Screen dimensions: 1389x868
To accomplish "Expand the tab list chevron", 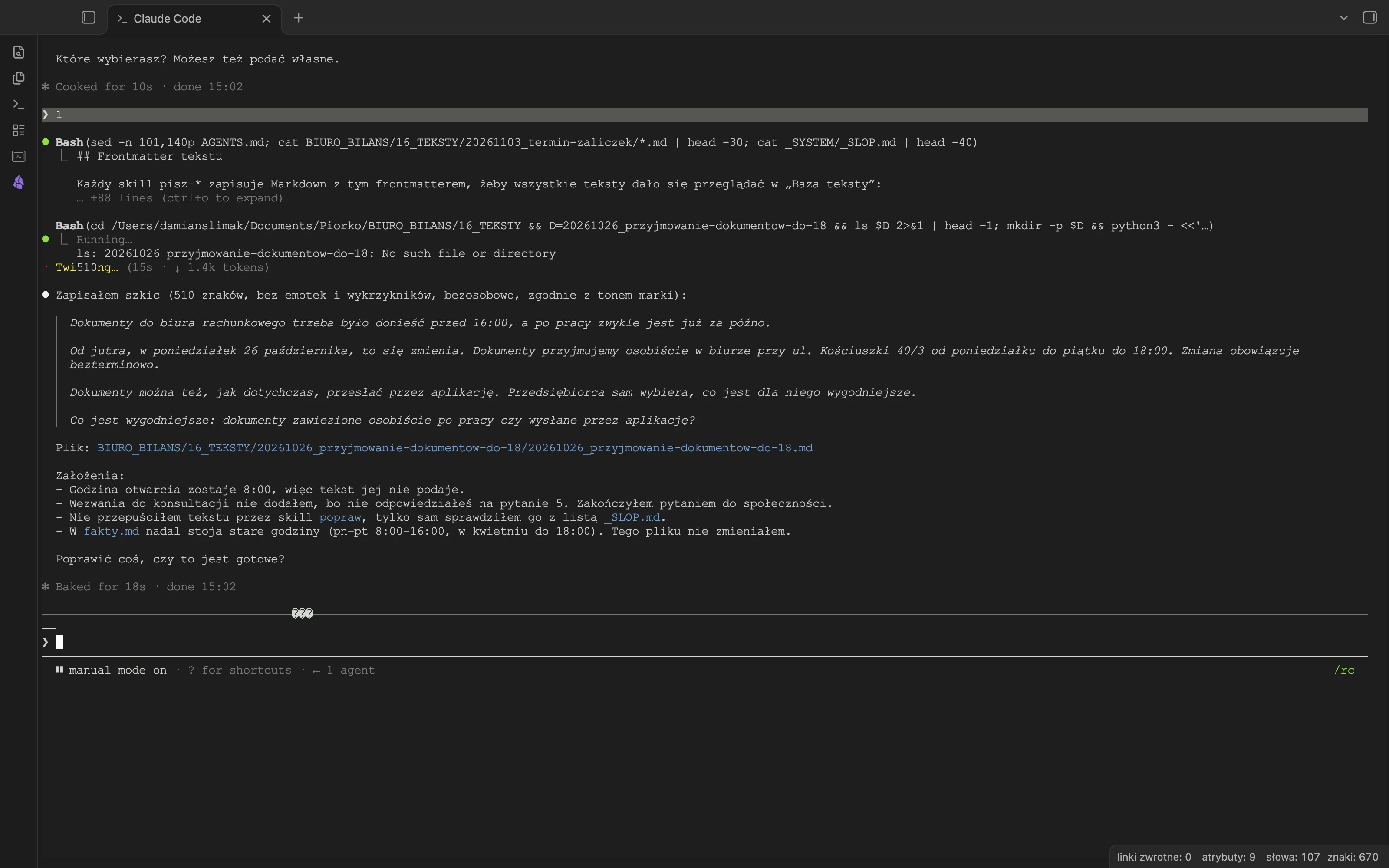I will [1344, 18].
